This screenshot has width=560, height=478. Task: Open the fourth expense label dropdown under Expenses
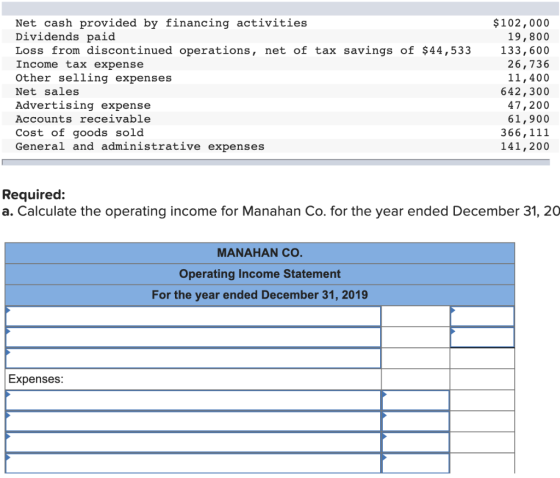193,463
